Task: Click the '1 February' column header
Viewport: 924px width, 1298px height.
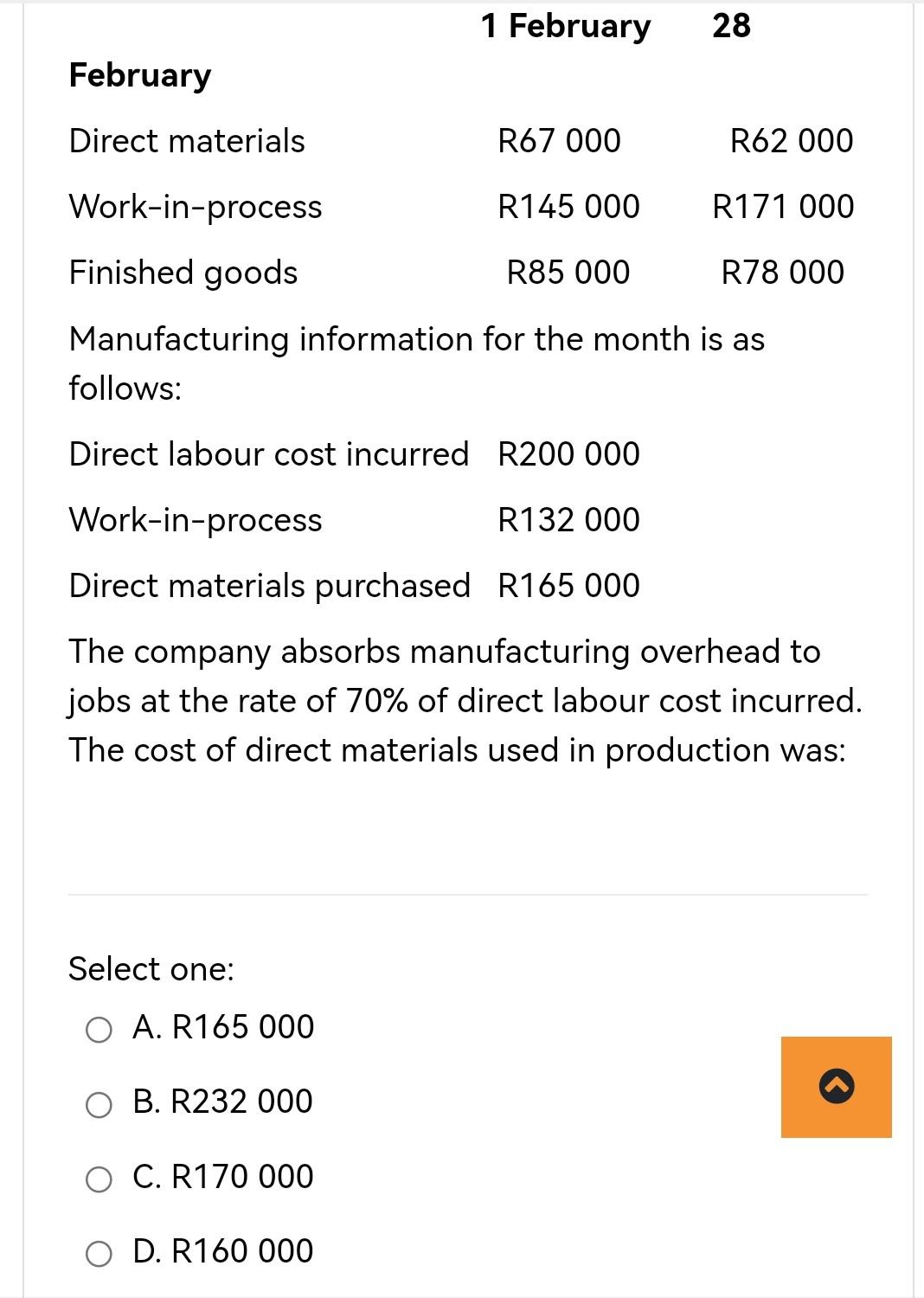Action: [x=565, y=26]
